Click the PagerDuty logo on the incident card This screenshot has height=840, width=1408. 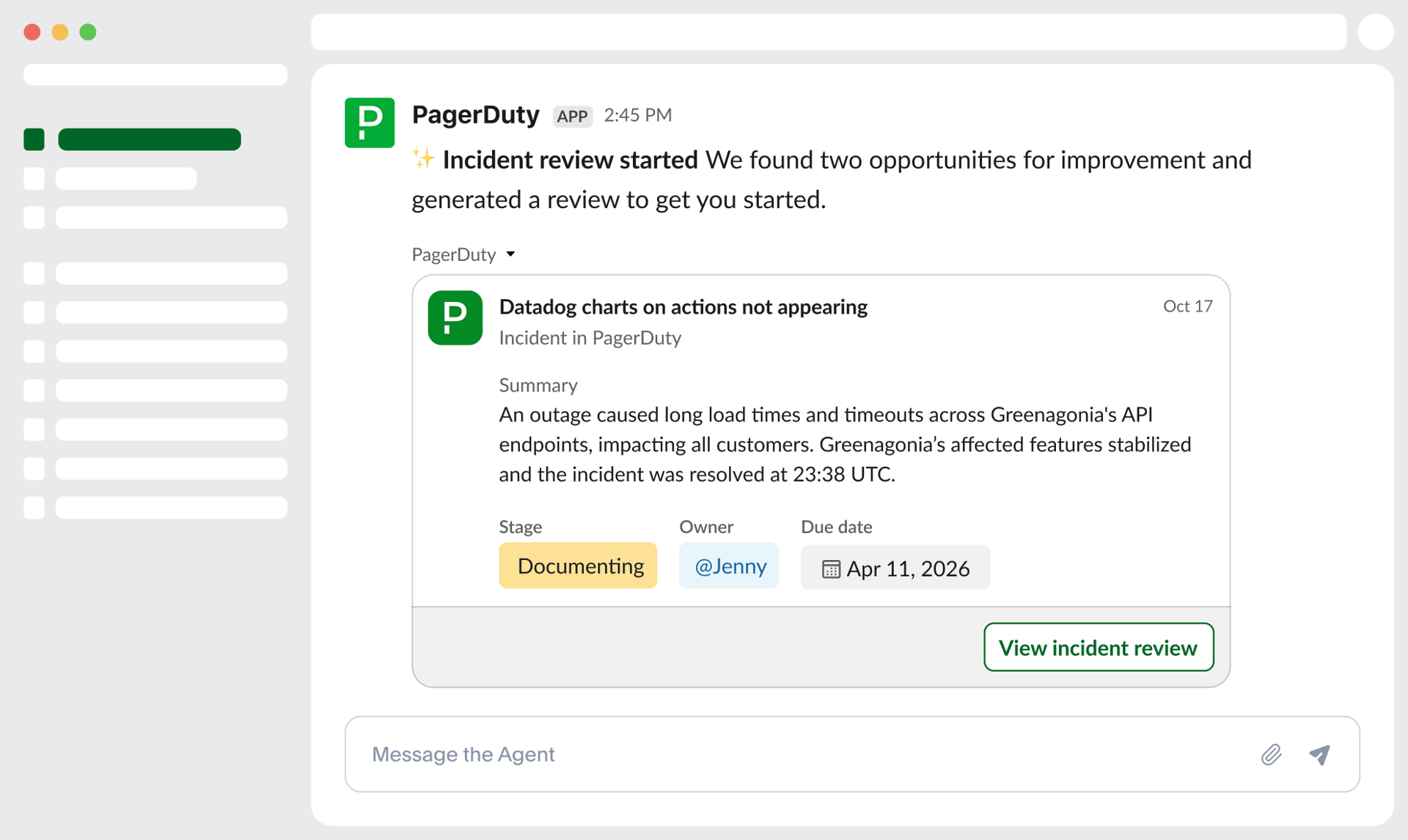(x=455, y=317)
